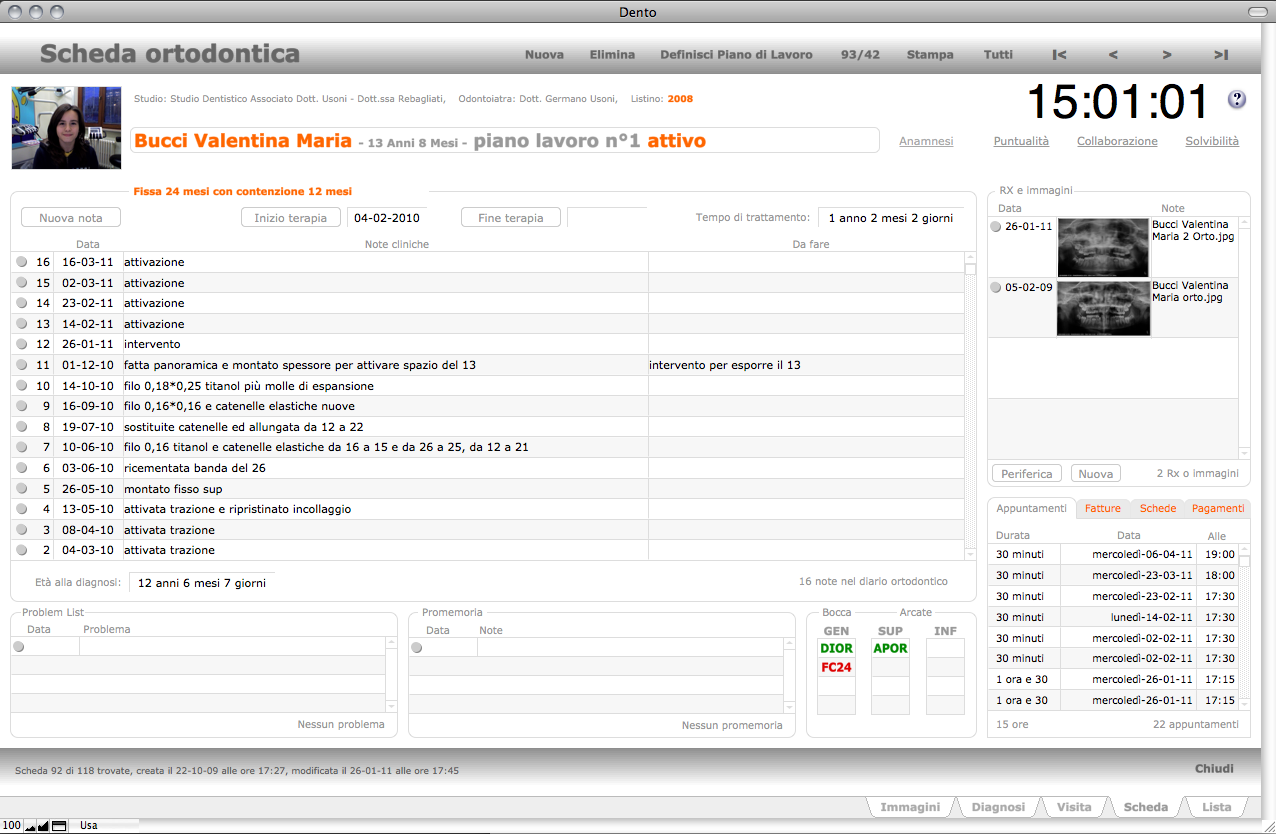Click the grey bullet of RX dated 26-01-11
Image resolution: width=1276 pixels, height=834 pixels.
click(996, 227)
